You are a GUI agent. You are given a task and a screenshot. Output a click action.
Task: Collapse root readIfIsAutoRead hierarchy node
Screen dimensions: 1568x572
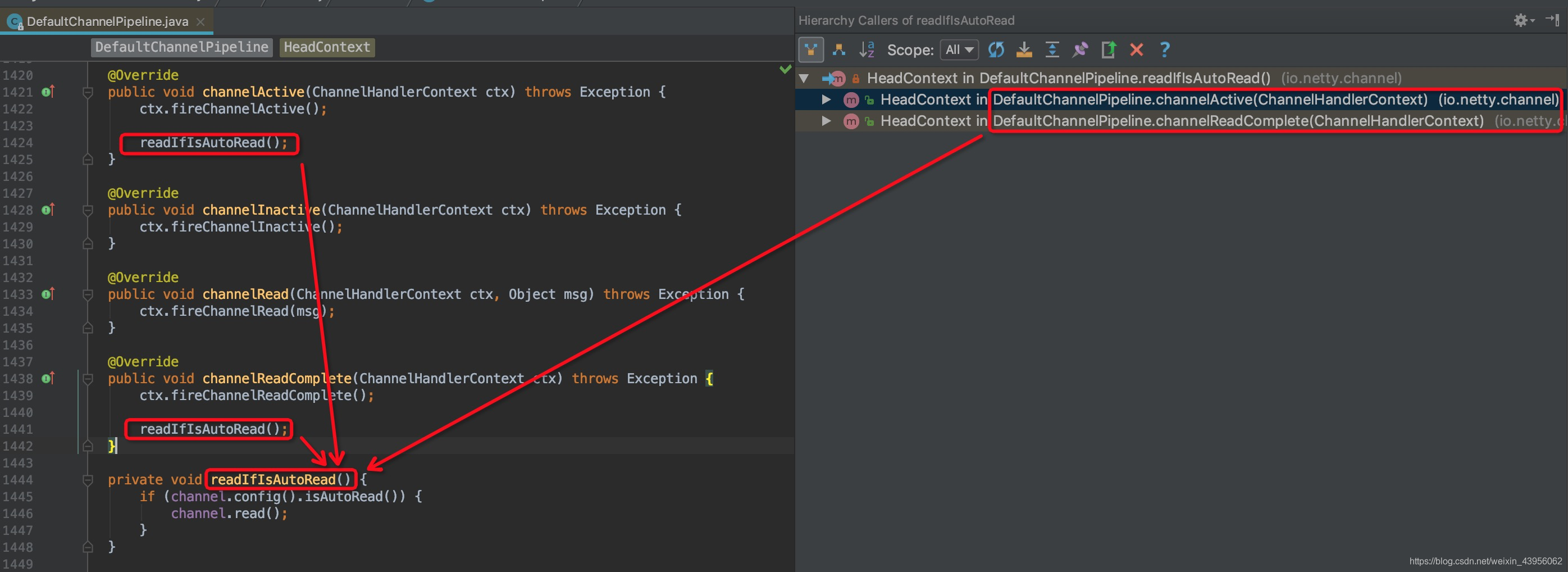click(804, 78)
